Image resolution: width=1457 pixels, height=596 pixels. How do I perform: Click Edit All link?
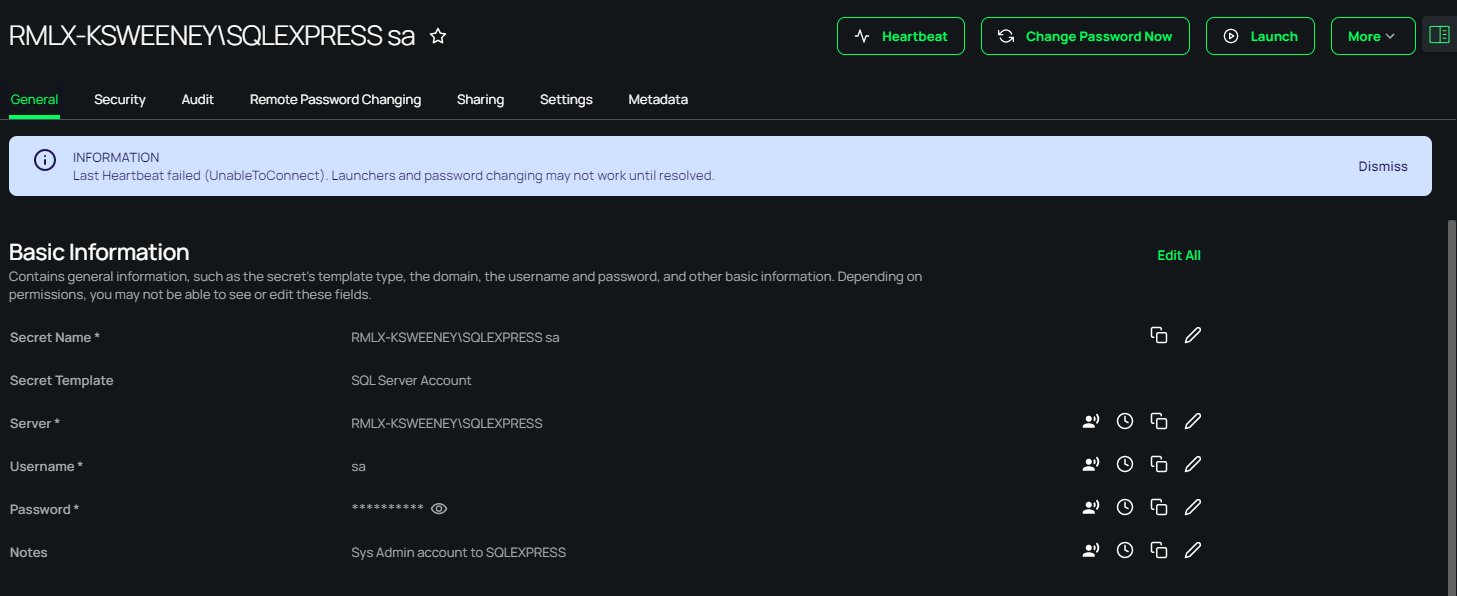(x=1179, y=255)
